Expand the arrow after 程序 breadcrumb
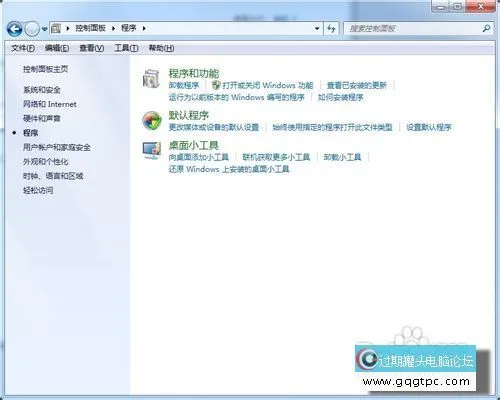This screenshot has height=400, width=500. [x=144, y=28]
